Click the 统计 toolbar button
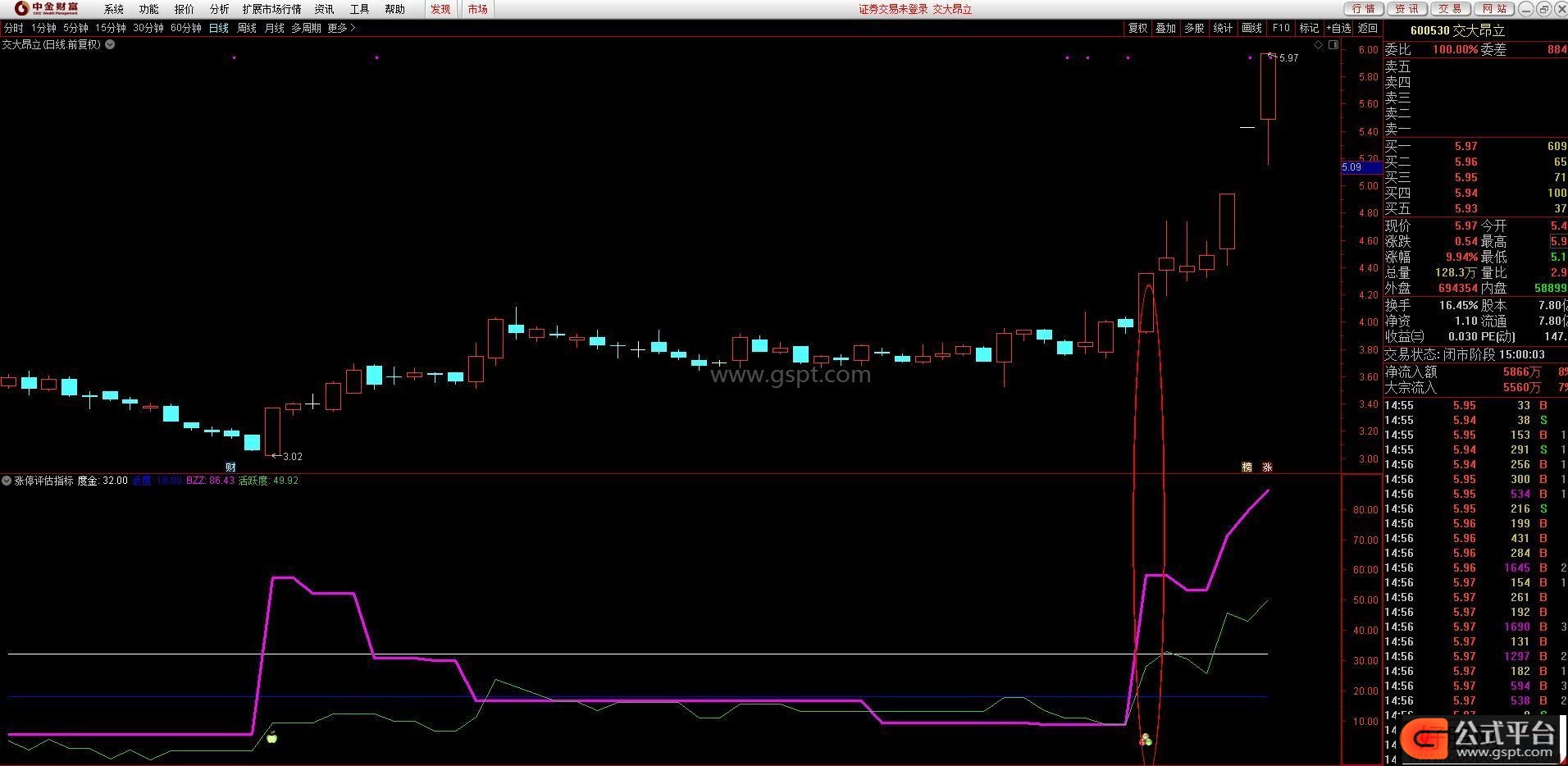The height and width of the screenshot is (766, 1568). (1223, 28)
